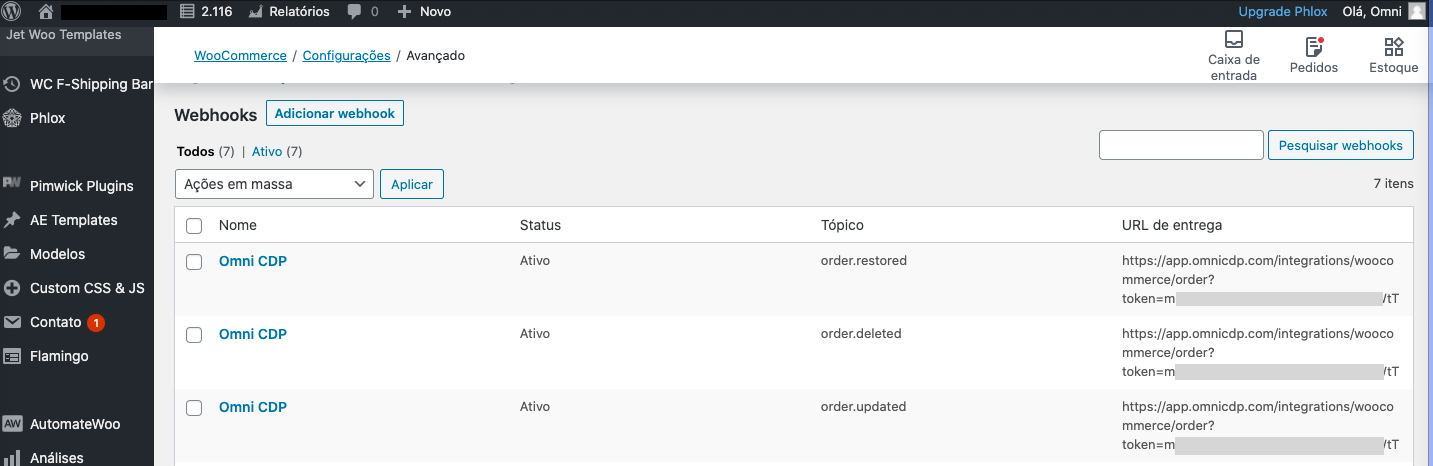This screenshot has height=466, width=1433.
Task: Open the Pedidos orders icon
Action: [1314, 46]
